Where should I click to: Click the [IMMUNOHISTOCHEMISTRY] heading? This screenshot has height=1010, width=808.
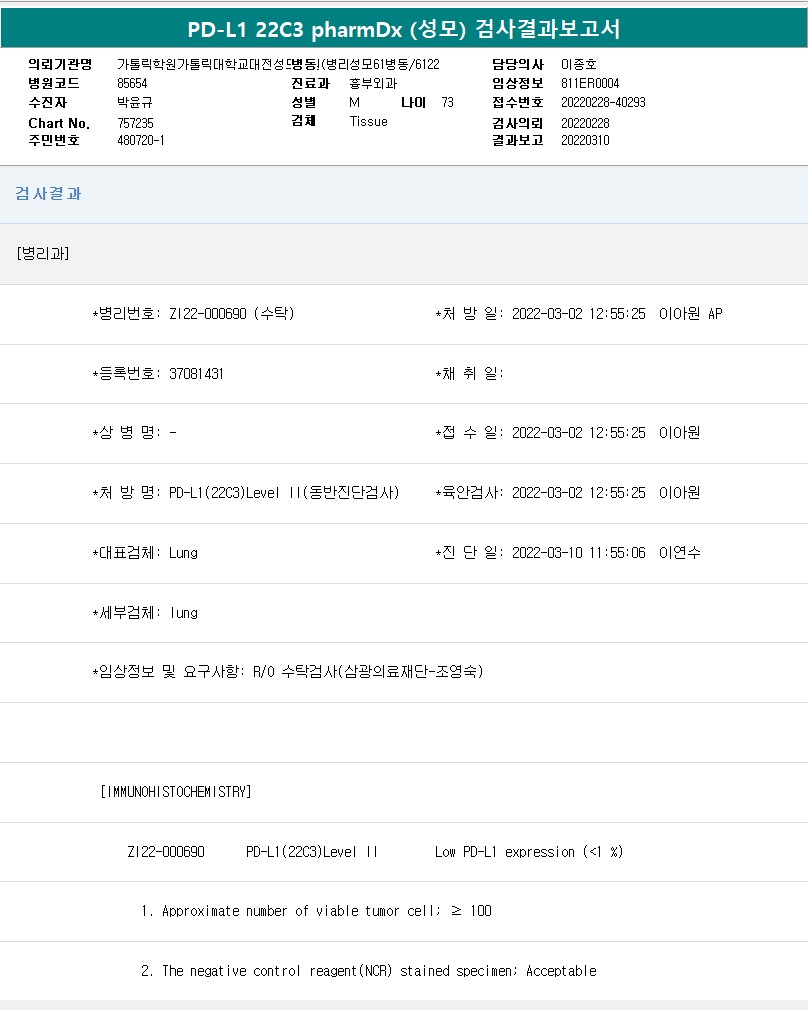(x=176, y=792)
